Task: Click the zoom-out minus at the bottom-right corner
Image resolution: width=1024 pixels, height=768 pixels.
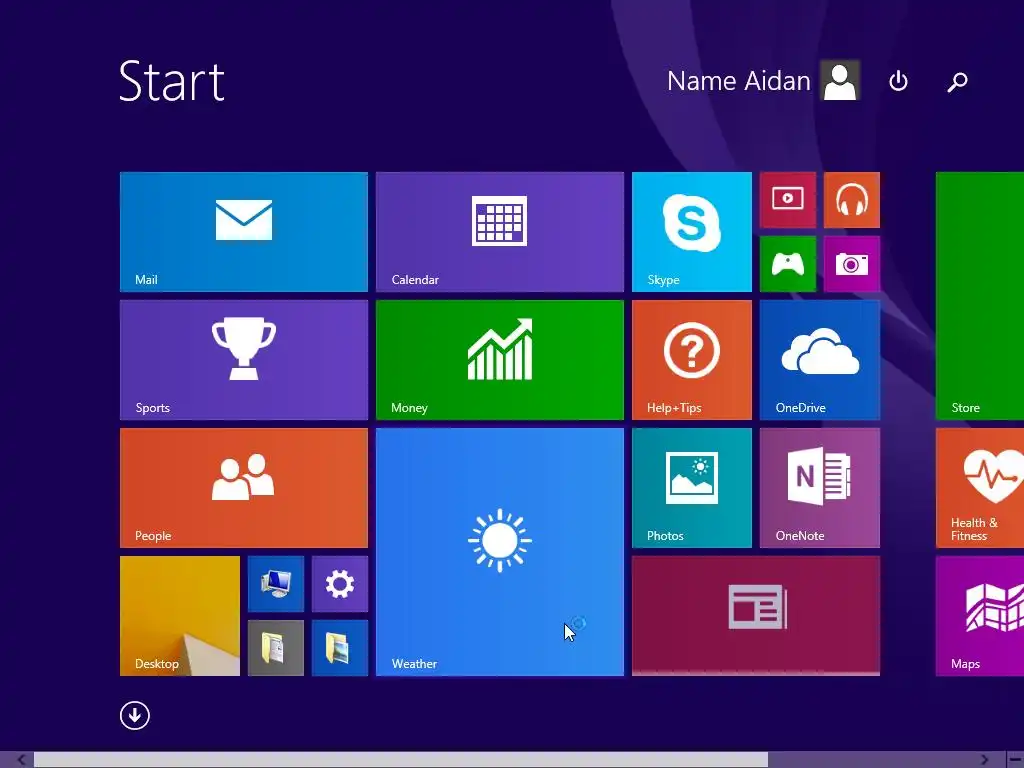Action: (1015, 760)
